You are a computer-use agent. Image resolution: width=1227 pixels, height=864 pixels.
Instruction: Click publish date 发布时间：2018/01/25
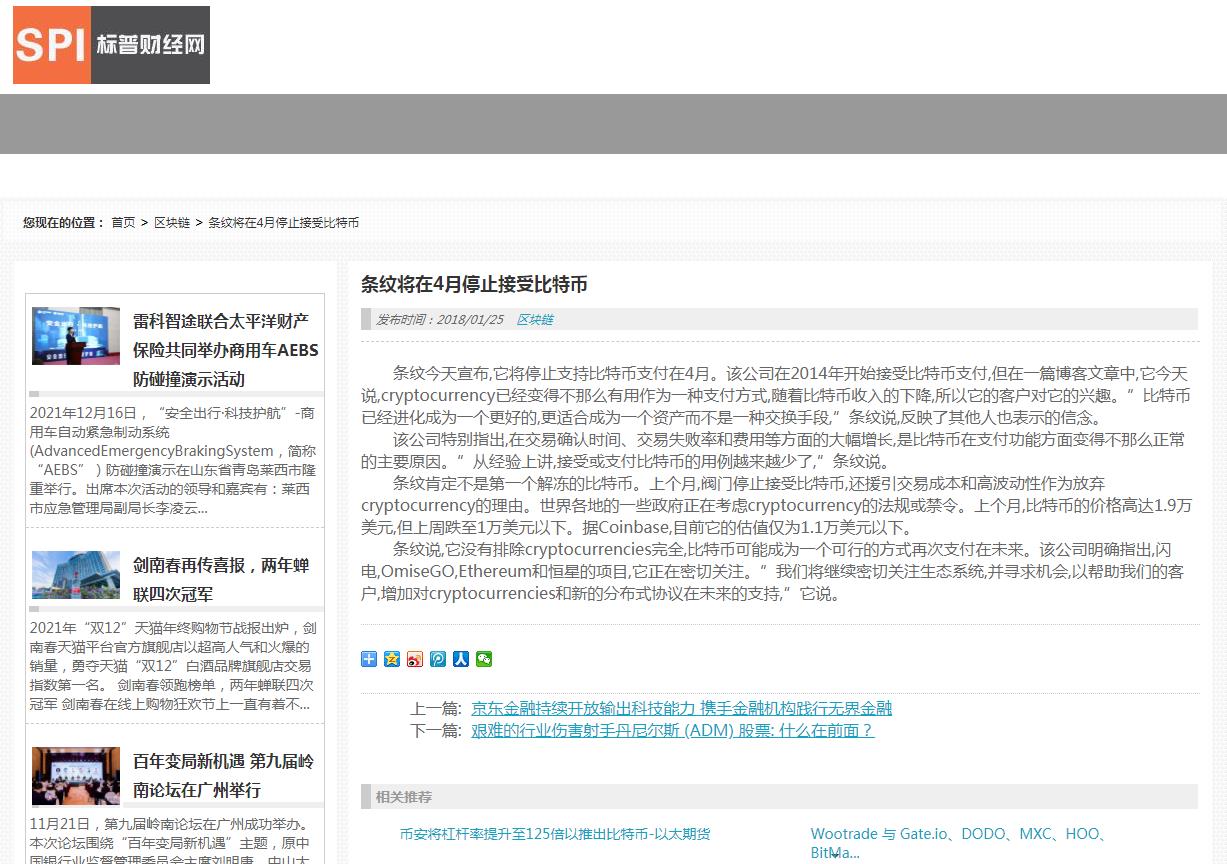440,319
